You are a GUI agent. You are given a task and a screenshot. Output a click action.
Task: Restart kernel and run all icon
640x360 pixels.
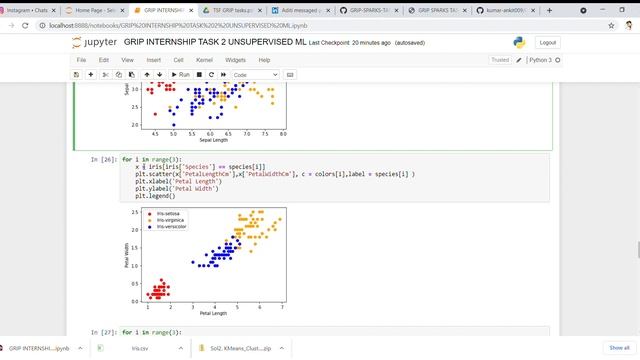(223, 75)
